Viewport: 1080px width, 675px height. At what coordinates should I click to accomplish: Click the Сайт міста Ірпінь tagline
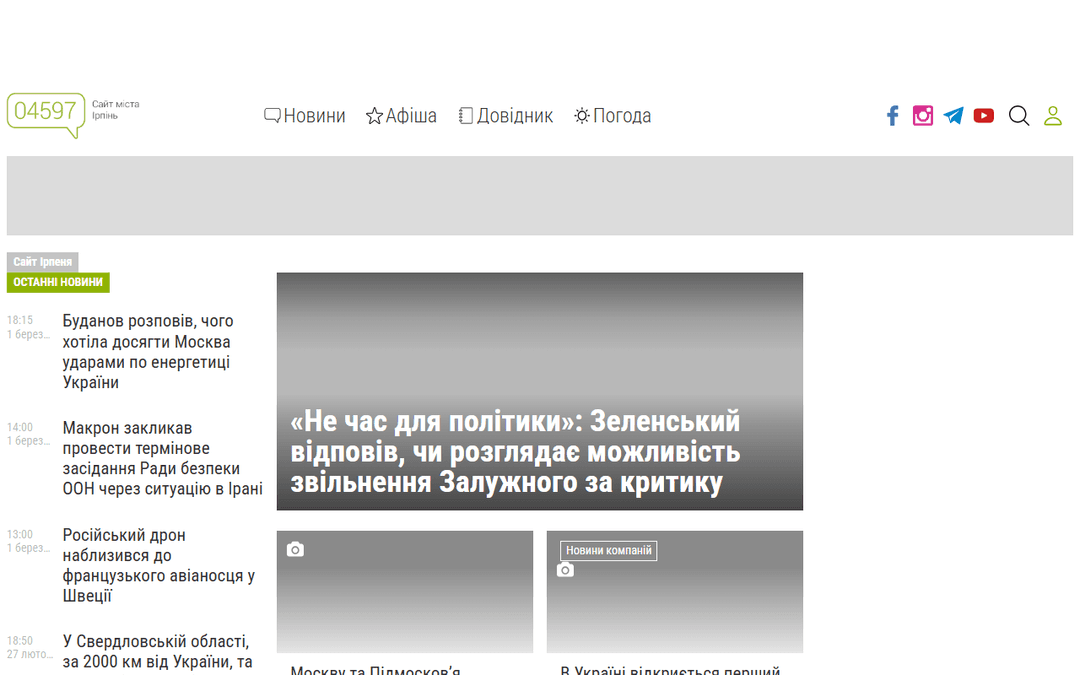tap(116, 110)
